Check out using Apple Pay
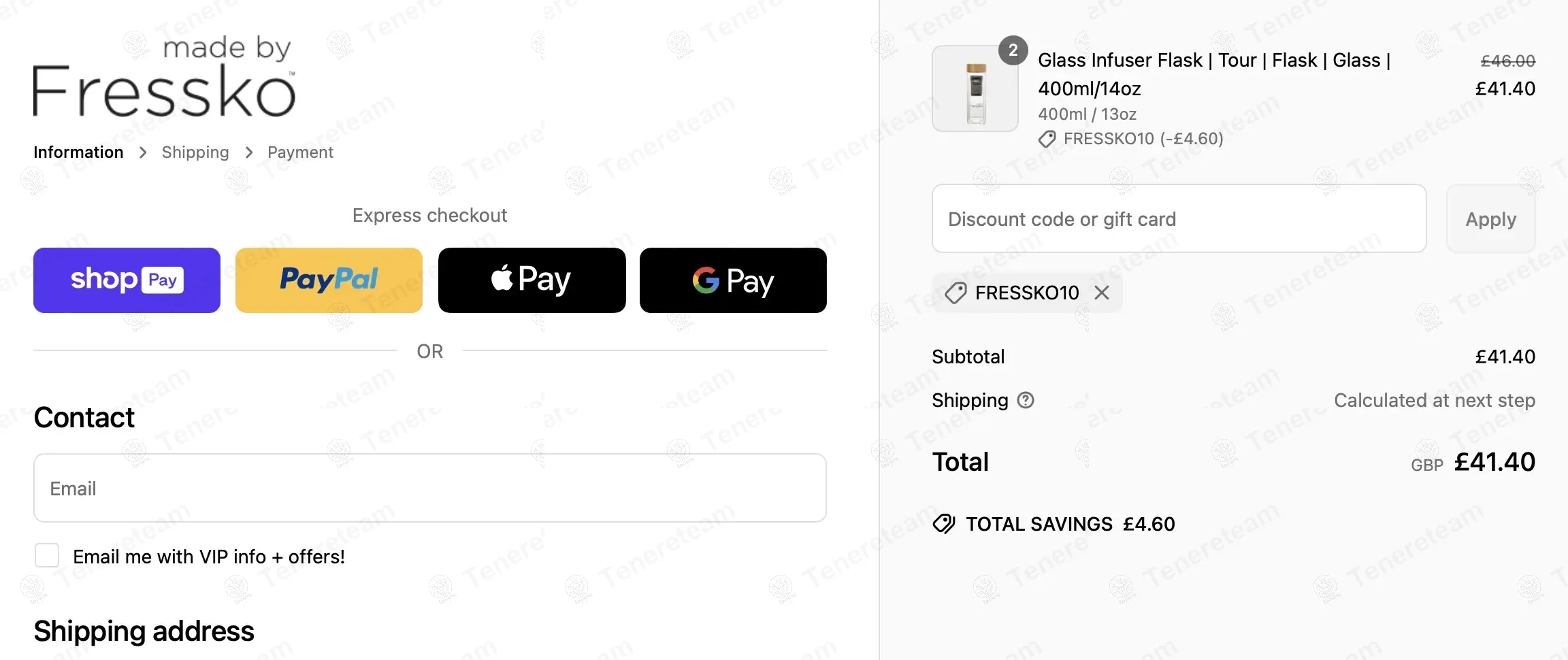The height and width of the screenshot is (660, 1568). pos(532,280)
